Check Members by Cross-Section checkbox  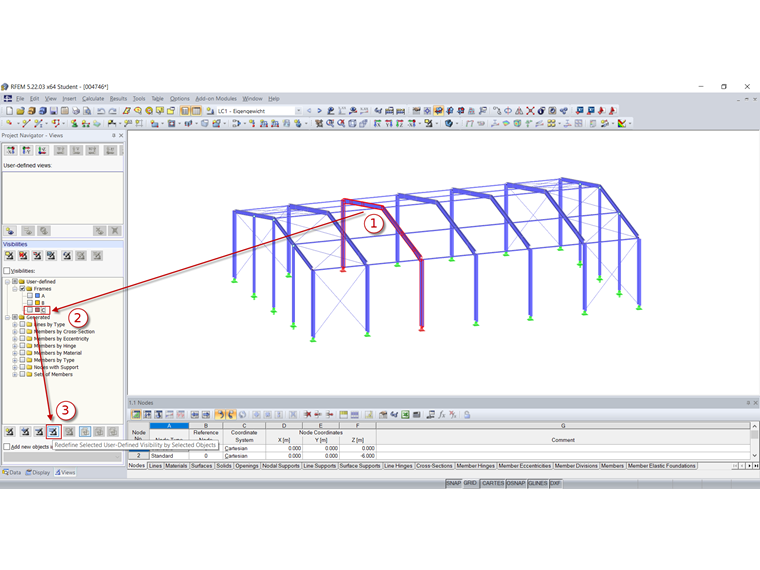tap(22, 332)
